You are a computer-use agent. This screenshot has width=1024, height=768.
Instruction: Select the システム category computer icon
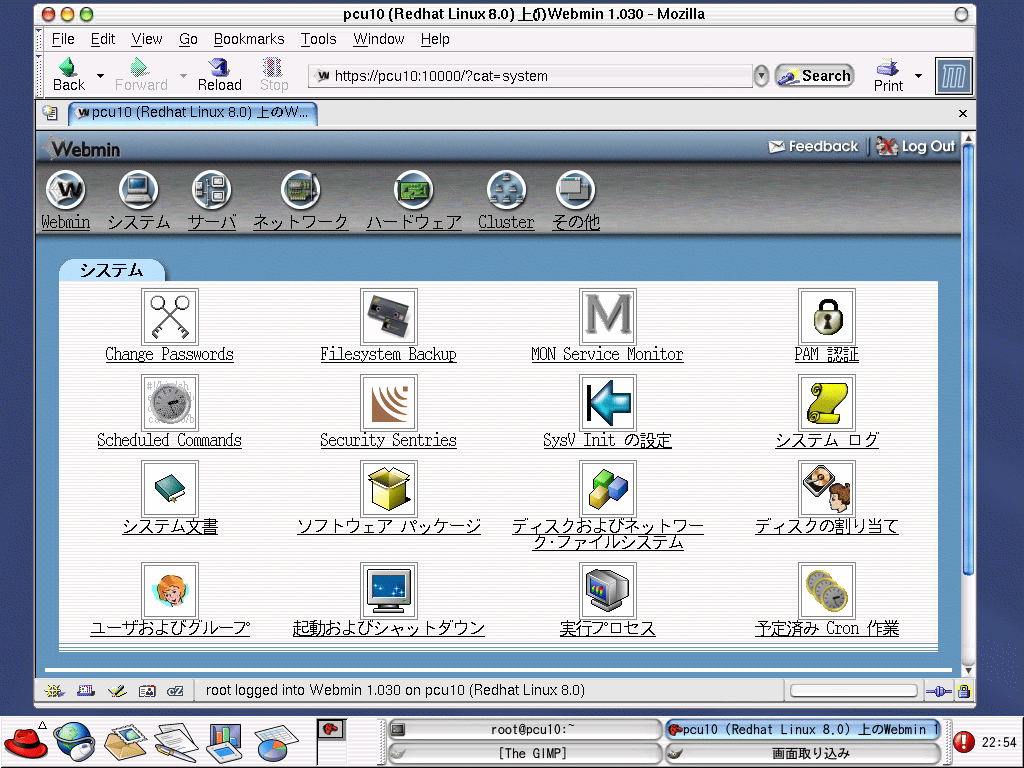138,190
